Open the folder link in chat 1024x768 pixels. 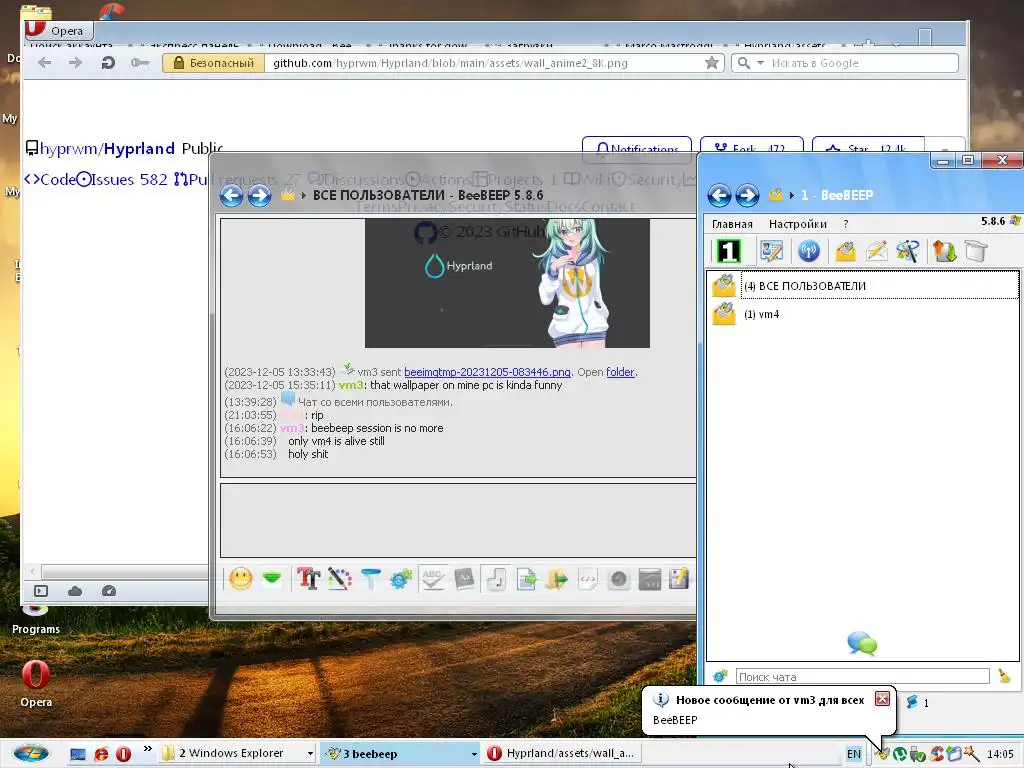coord(620,372)
